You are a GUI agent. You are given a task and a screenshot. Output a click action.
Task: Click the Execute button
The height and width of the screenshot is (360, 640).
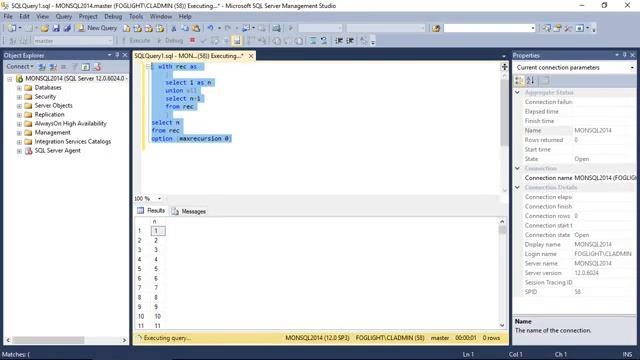(136, 40)
